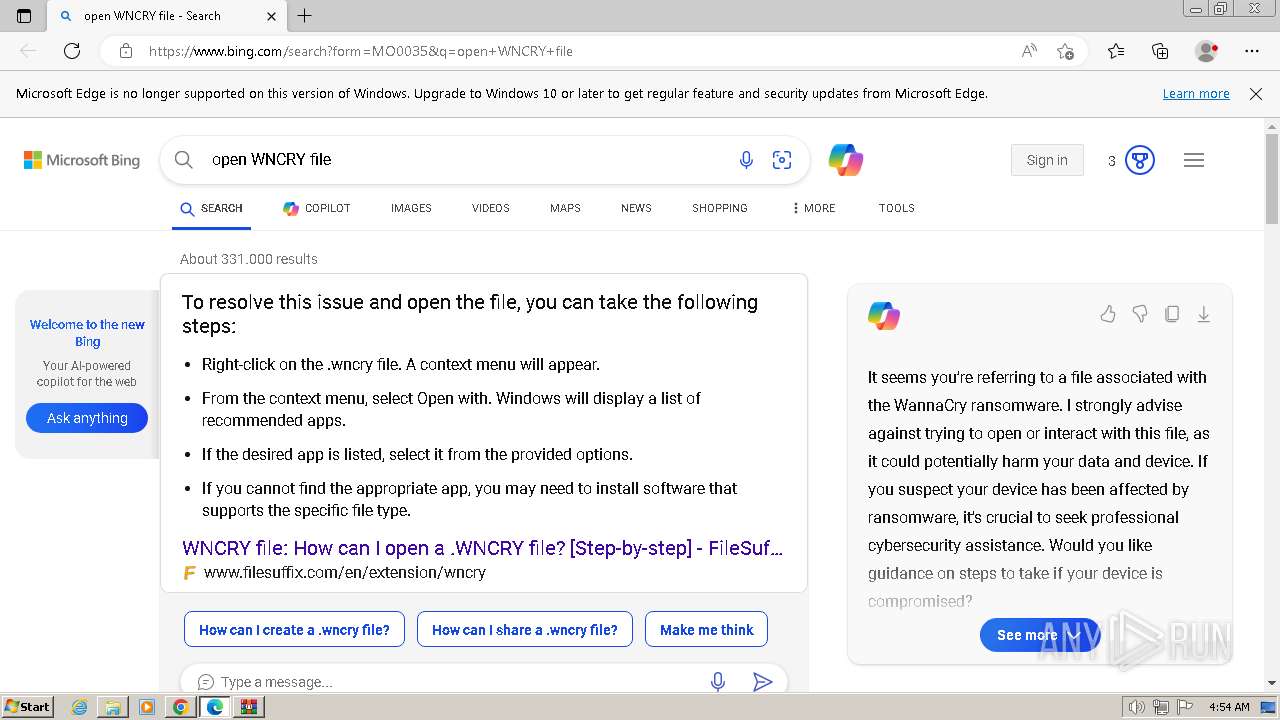Viewport: 1280px width, 720px height.
Task: Click the Edge profile avatar icon
Action: pyautogui.click(x=1206, y=51)
